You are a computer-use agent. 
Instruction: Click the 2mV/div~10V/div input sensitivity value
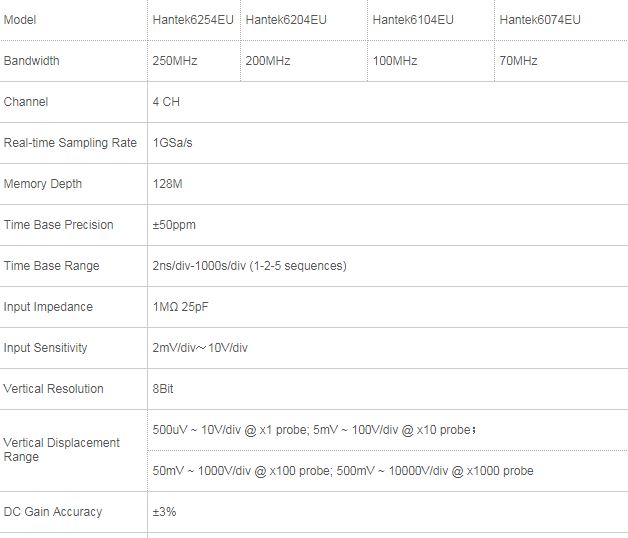pos(200,348)
